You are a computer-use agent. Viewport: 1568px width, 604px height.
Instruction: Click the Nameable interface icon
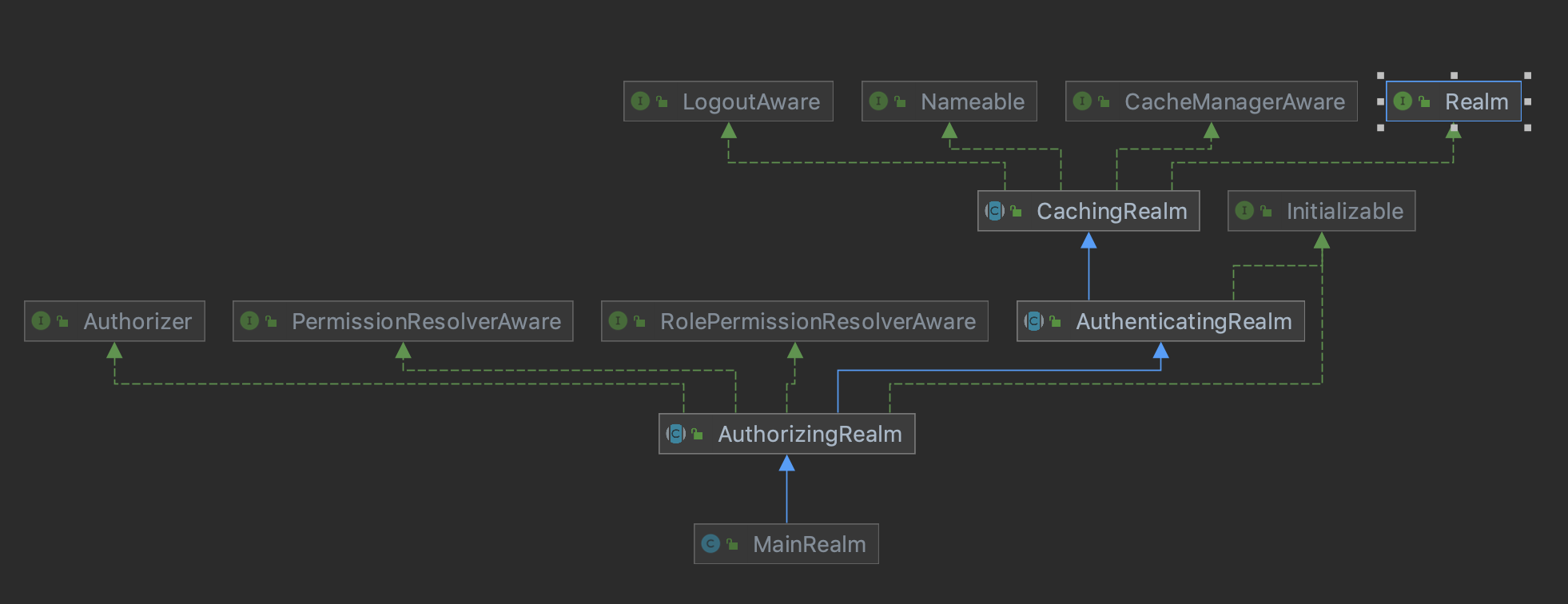(878, 101)
